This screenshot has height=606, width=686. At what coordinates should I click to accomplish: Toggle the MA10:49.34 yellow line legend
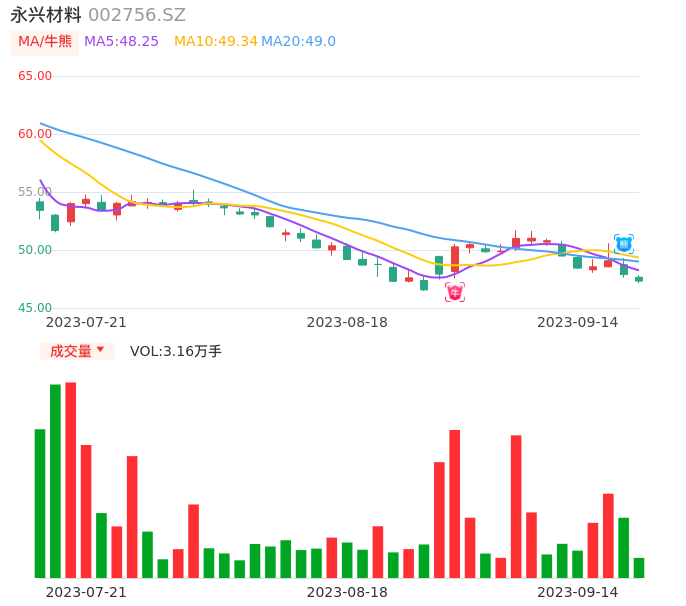pyautogui.click(x=216, y=42)
